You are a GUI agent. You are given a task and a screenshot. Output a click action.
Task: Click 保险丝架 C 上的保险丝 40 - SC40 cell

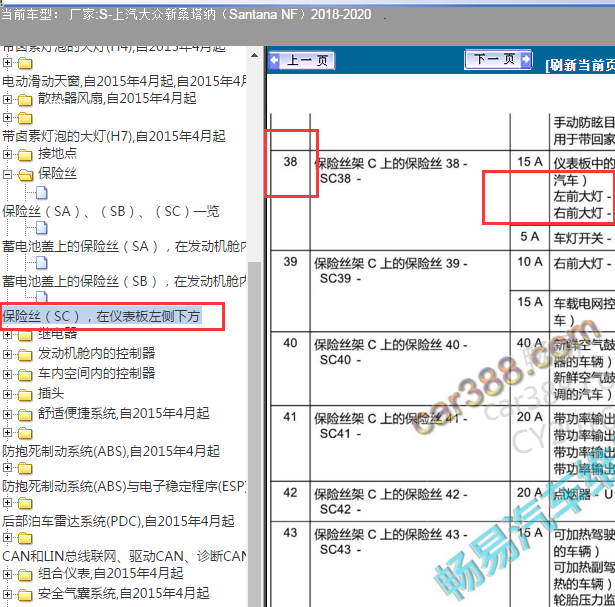pyautogui.click(x=410, y=368)
